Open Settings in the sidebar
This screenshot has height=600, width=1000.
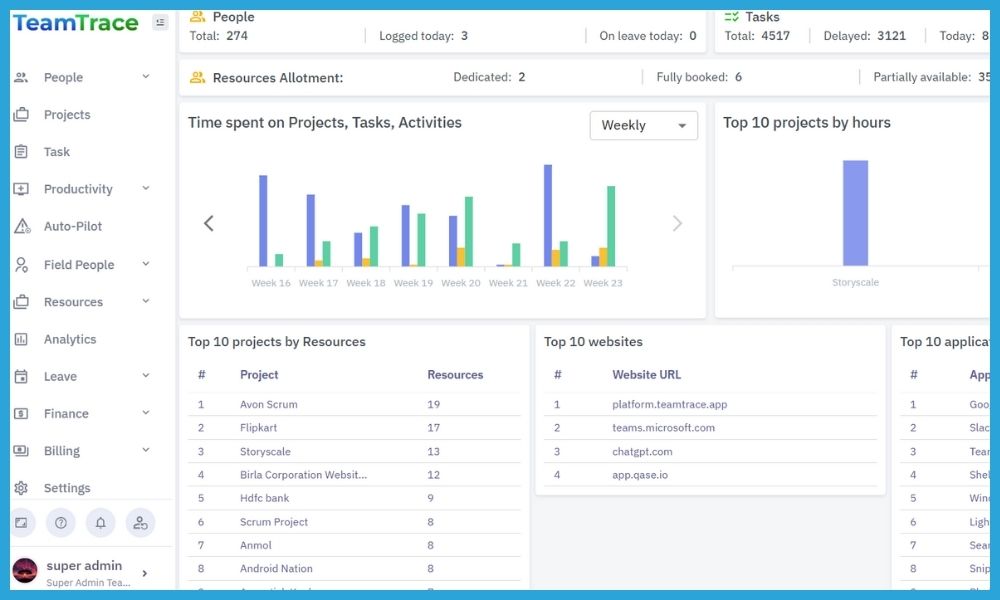(x=67, y=488)
